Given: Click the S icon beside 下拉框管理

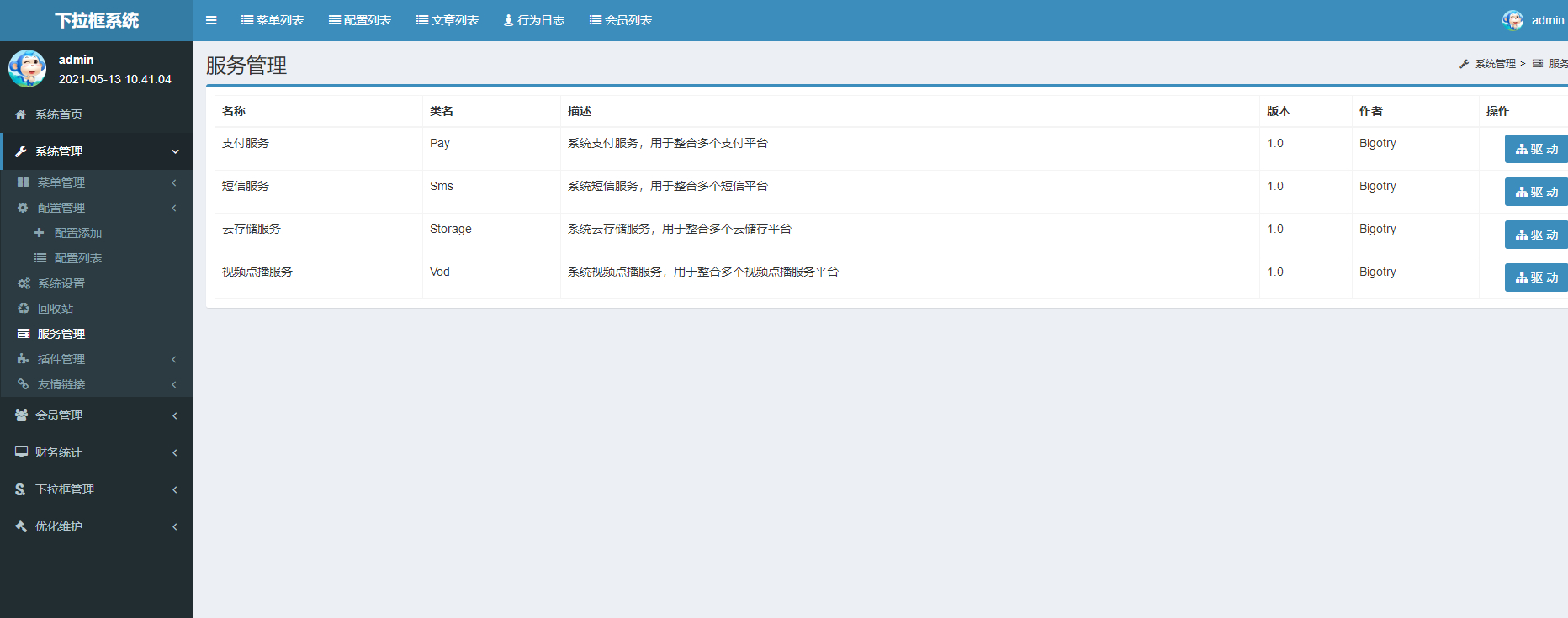Looking at the screenshot, I should click(x=20, y=489).
